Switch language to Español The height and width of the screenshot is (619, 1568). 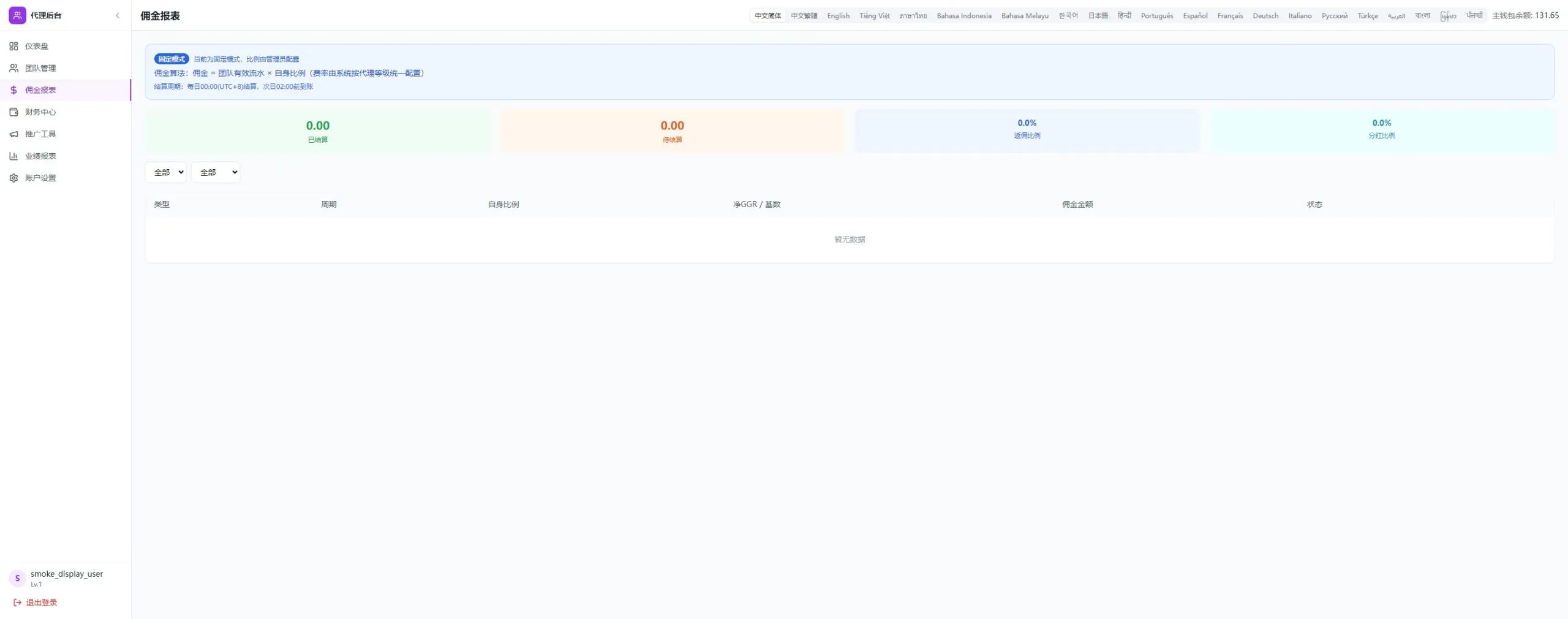pos(1195,16)
